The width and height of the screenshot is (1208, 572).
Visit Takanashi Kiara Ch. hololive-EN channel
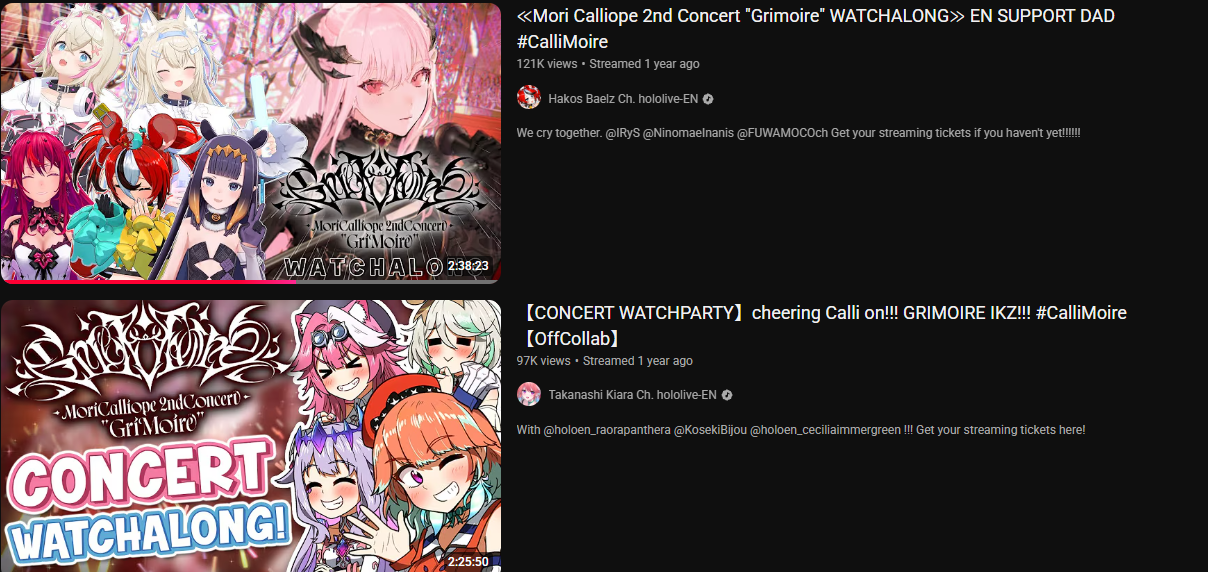(x=632, y=395)
